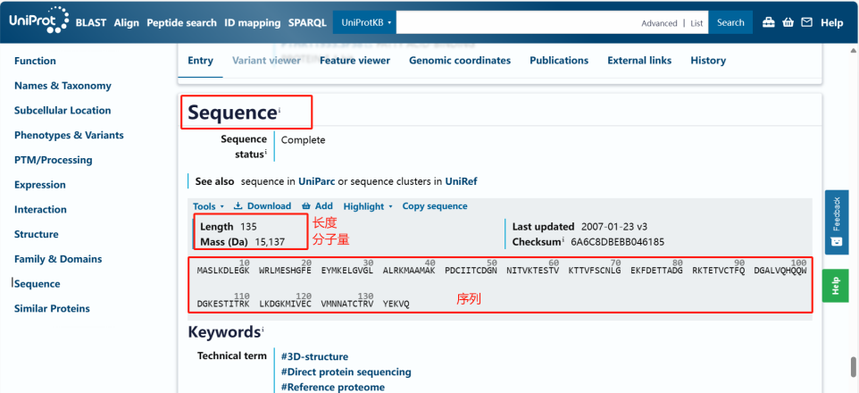The width and height of the screenshot is (859, 393).
Task: Click the final sequence block YEKVQ
Action: [396, 304]
